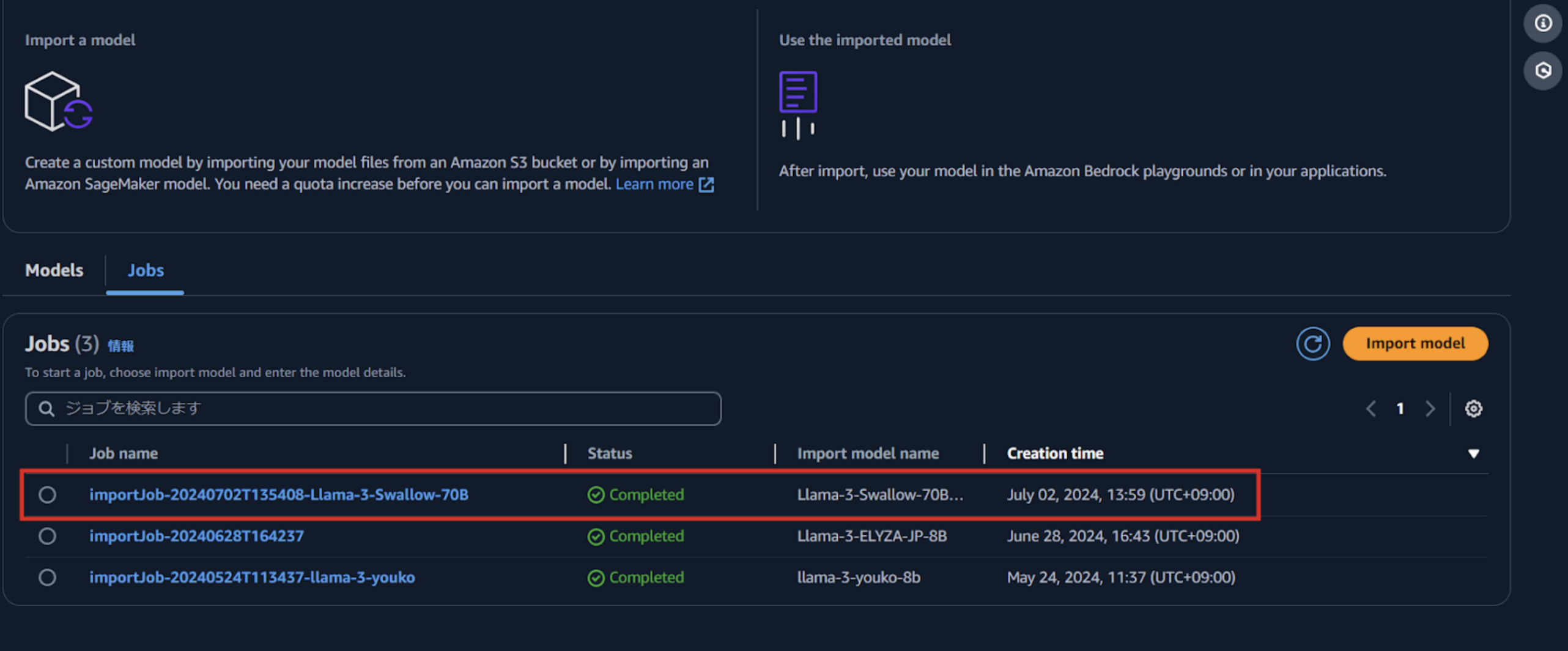The height and width of the screenshot is (651, 1568).
Task: Click the Llama-3-ELYZA-JP-8B model name cell
Action: pos(872,536)
